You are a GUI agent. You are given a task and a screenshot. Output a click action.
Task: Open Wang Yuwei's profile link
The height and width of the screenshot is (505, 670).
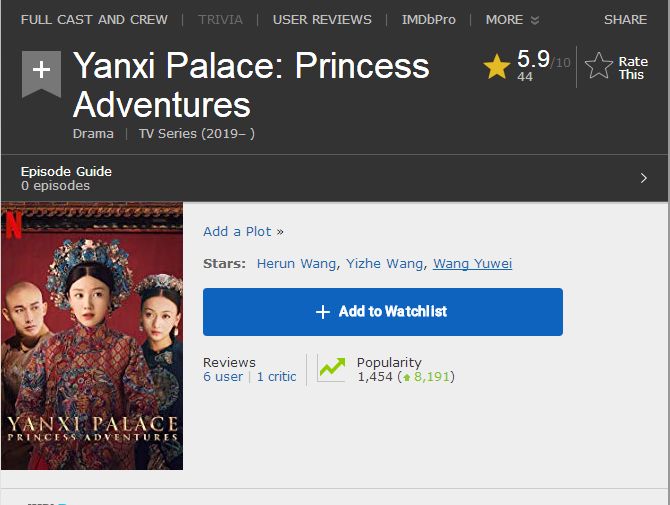pyautogui.click(x=472, y=264)
